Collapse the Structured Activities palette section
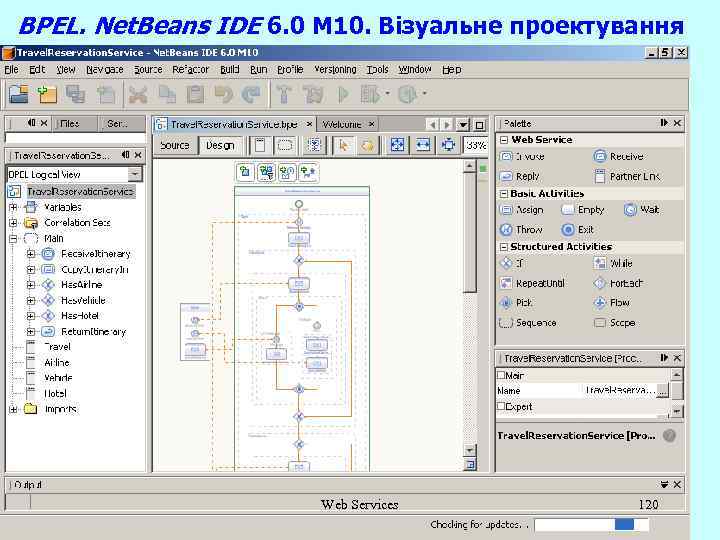Image resolution: width=720 pixels, height=540 pixels. (504, 247)
